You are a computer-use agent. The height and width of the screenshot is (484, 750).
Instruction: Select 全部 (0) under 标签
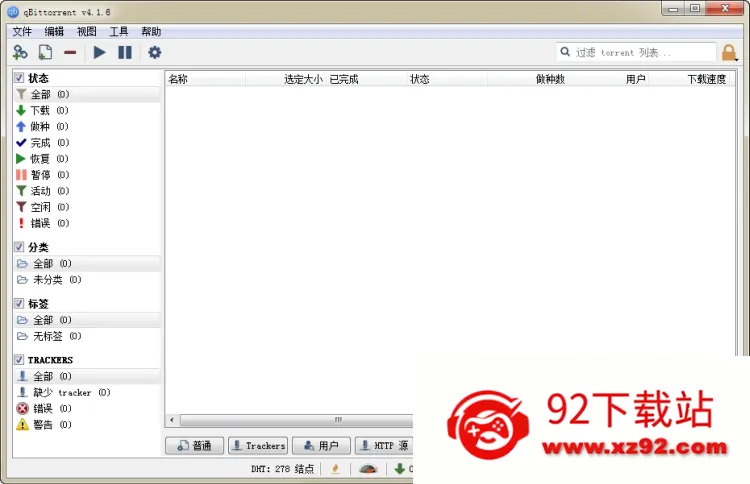point(87,320)
